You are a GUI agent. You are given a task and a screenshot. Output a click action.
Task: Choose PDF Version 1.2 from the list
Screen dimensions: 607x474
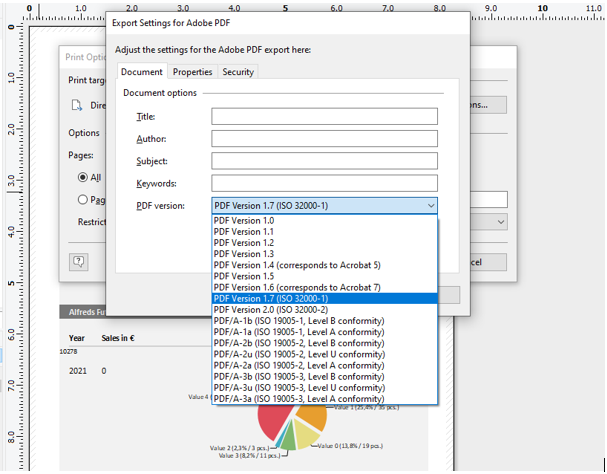(324, 243)
